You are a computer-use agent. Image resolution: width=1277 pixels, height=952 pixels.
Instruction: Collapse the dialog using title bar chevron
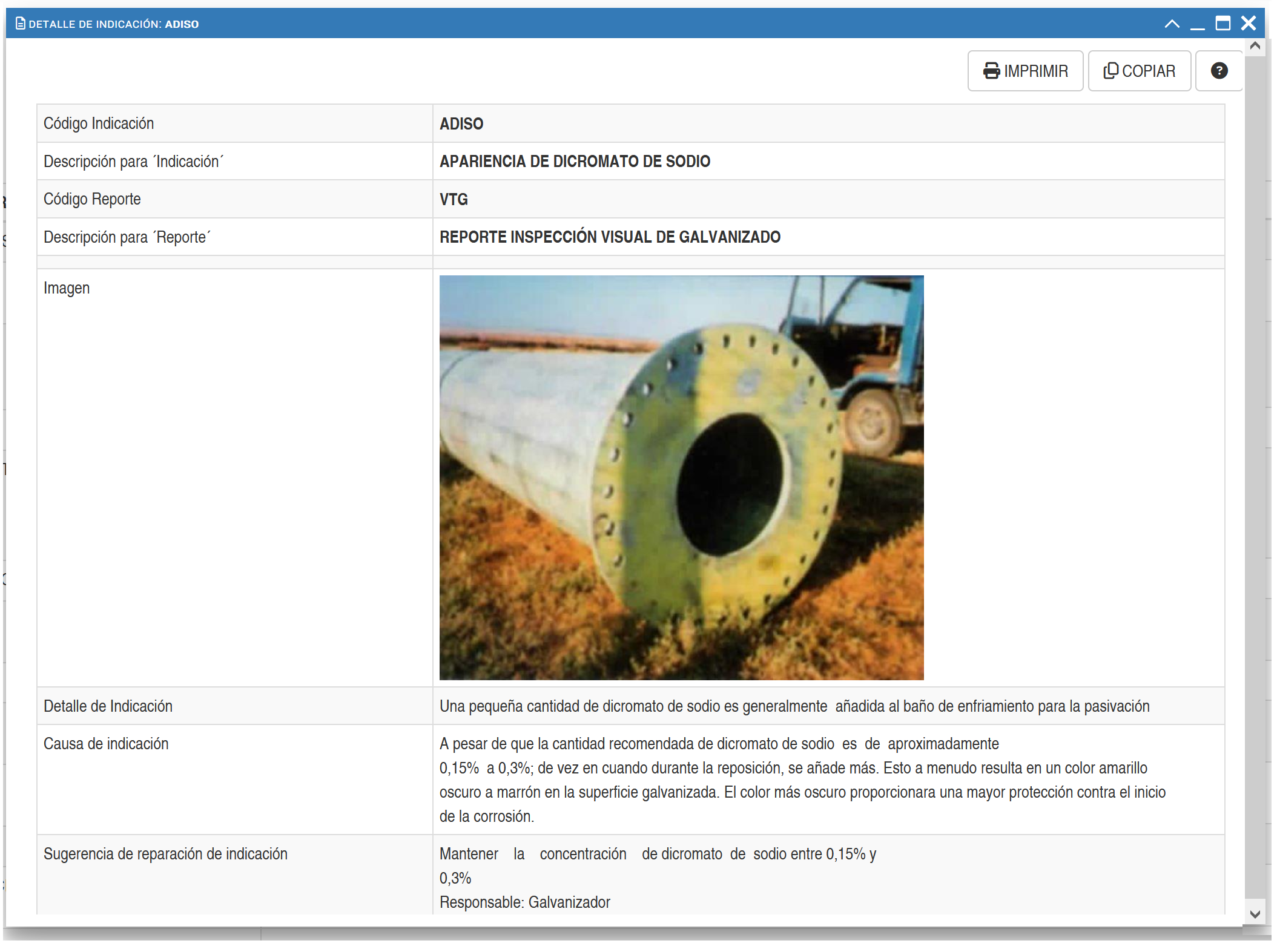click(1171, 24)
